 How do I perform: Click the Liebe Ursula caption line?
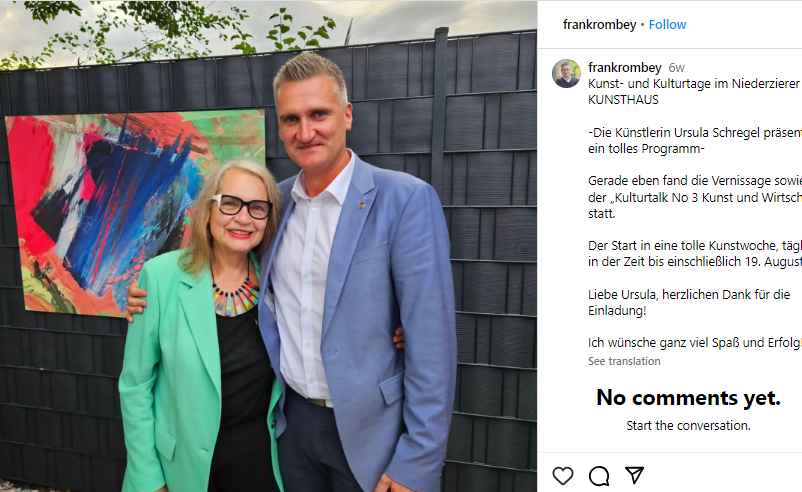[689, 295]
